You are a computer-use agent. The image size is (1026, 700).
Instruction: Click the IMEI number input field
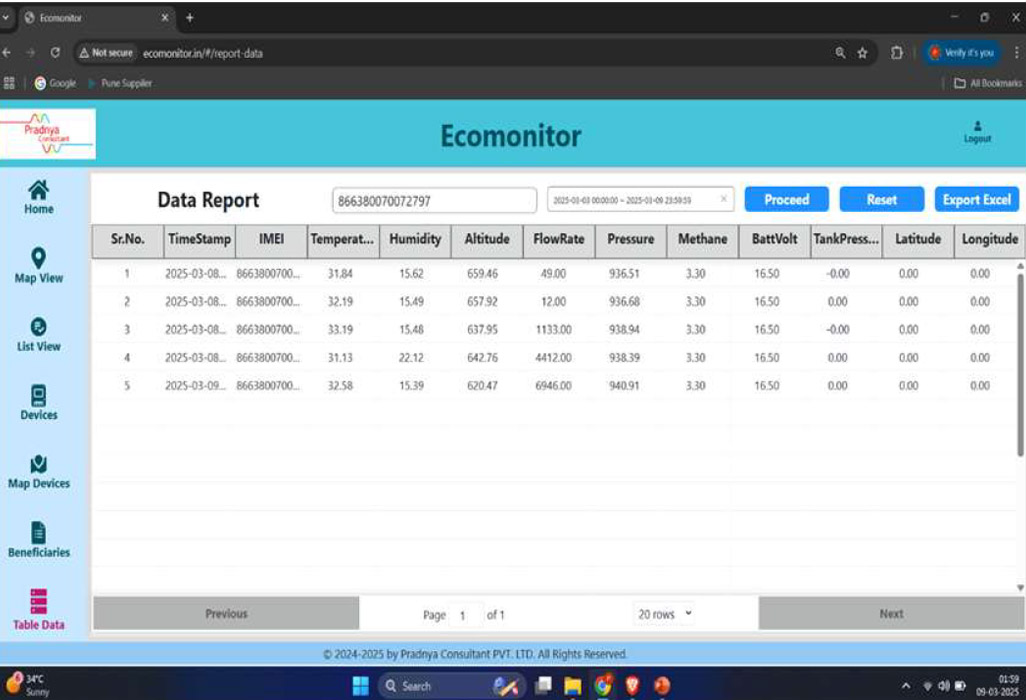pos(435,200)
